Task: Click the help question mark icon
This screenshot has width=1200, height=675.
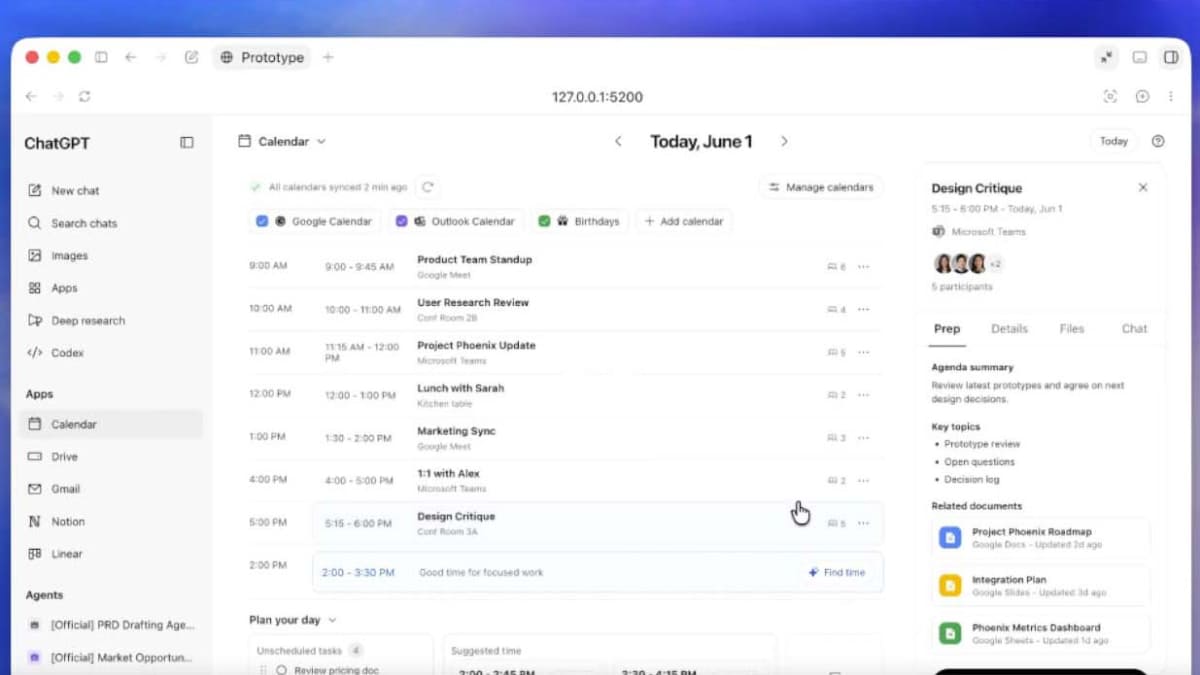Action: coord(1158,141)
